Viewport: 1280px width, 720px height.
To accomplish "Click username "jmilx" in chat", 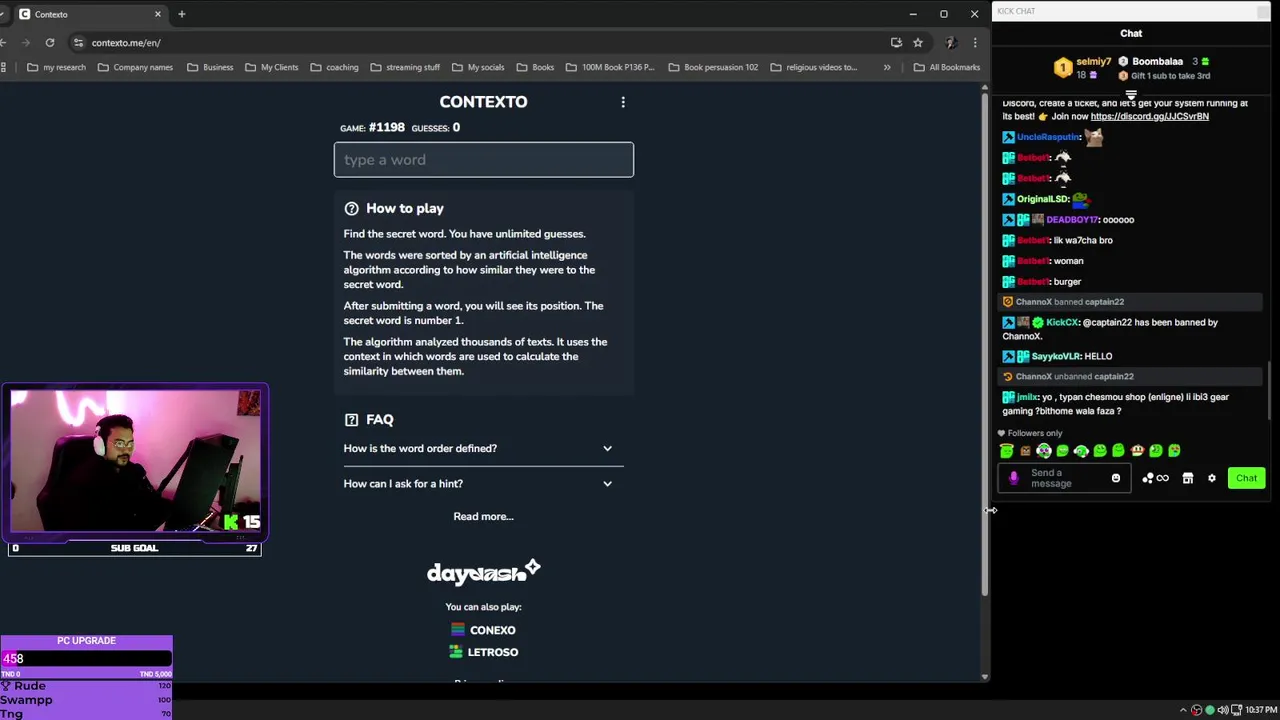I will [1027, 397].
